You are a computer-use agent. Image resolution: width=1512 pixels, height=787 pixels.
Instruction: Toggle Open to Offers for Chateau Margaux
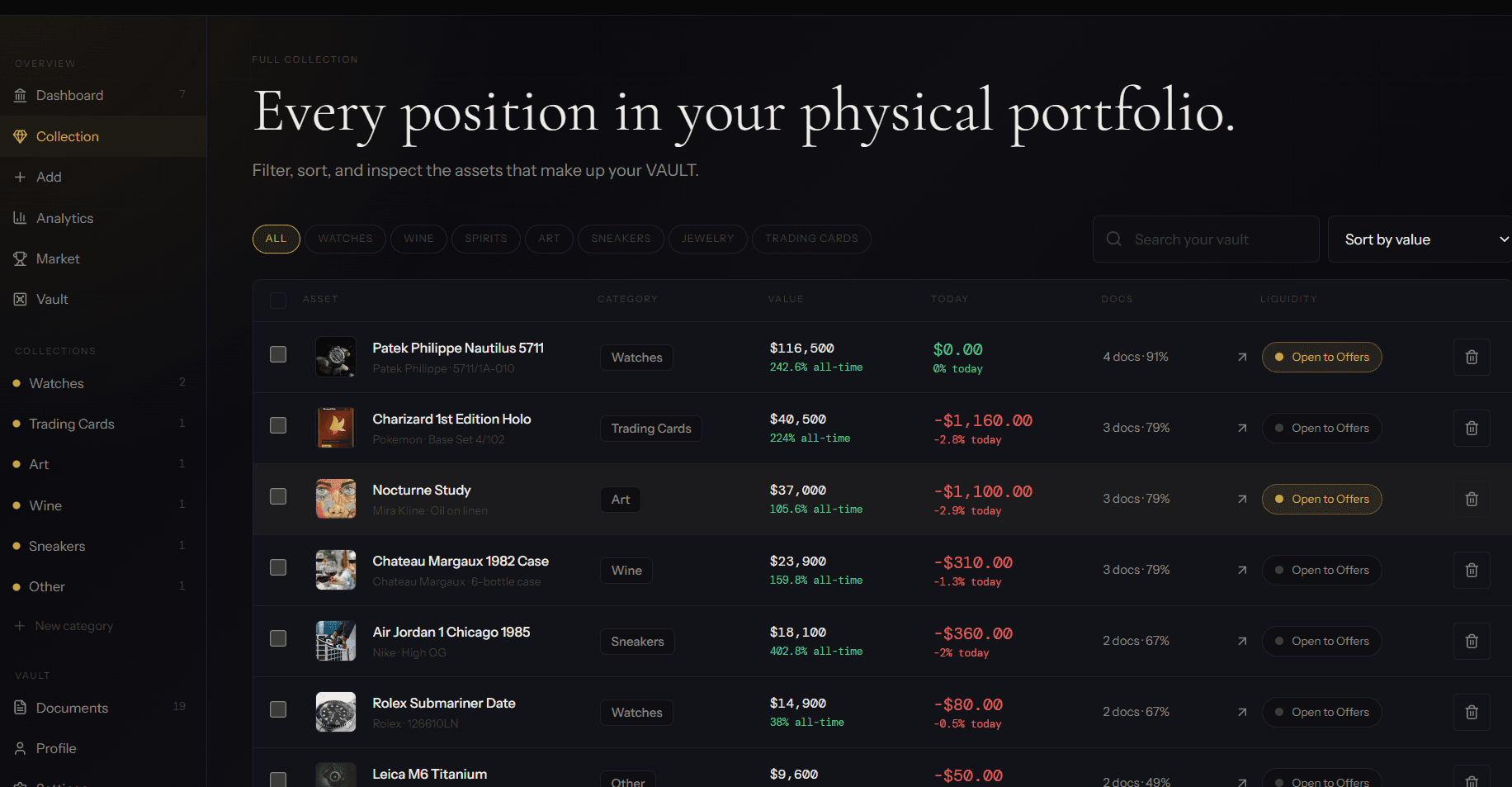(x=1321, y=570)
